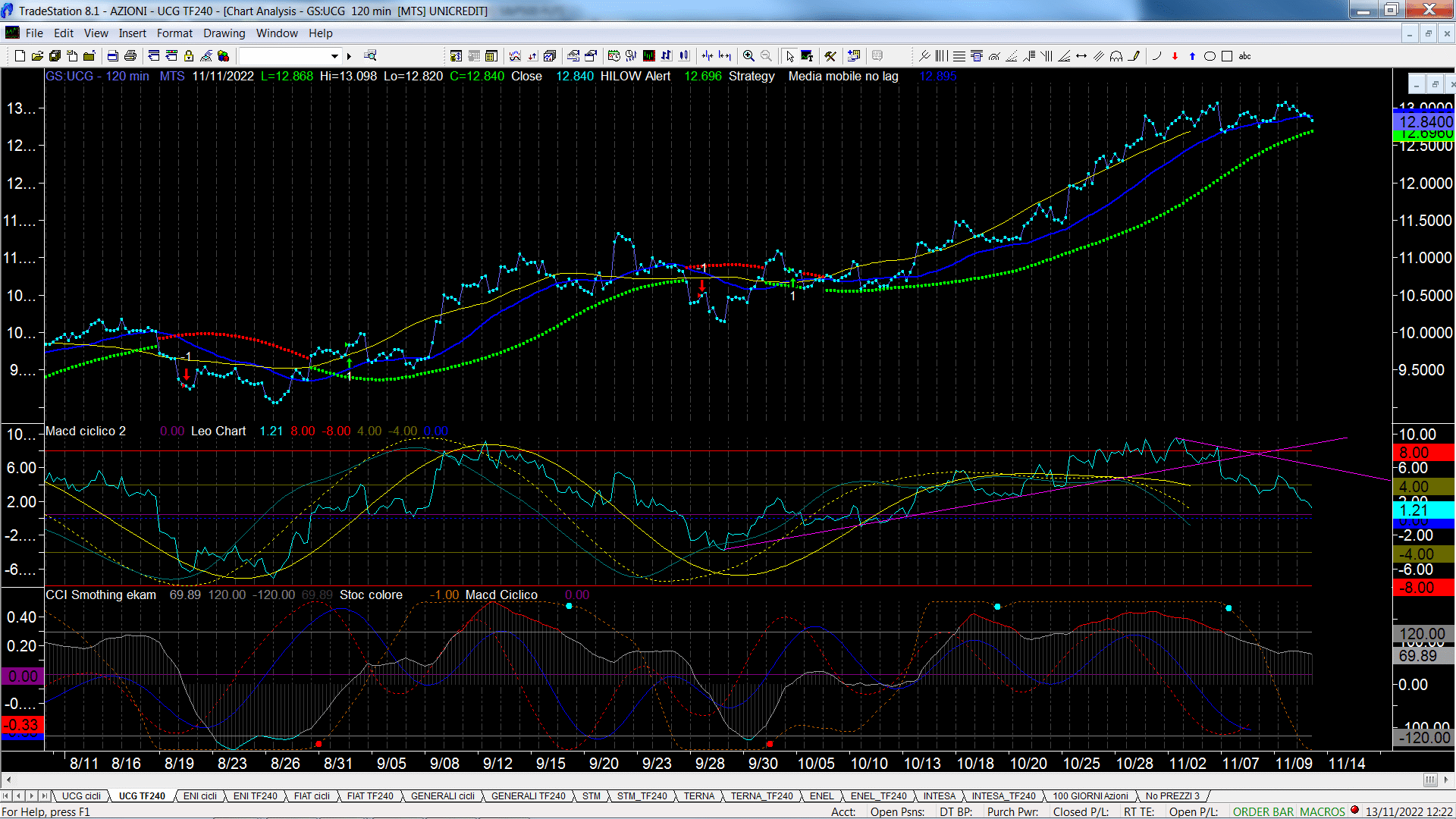Click the black chart with green bars icon
The height and width of the screenshot is (819, 1456).
pos(649,56)
